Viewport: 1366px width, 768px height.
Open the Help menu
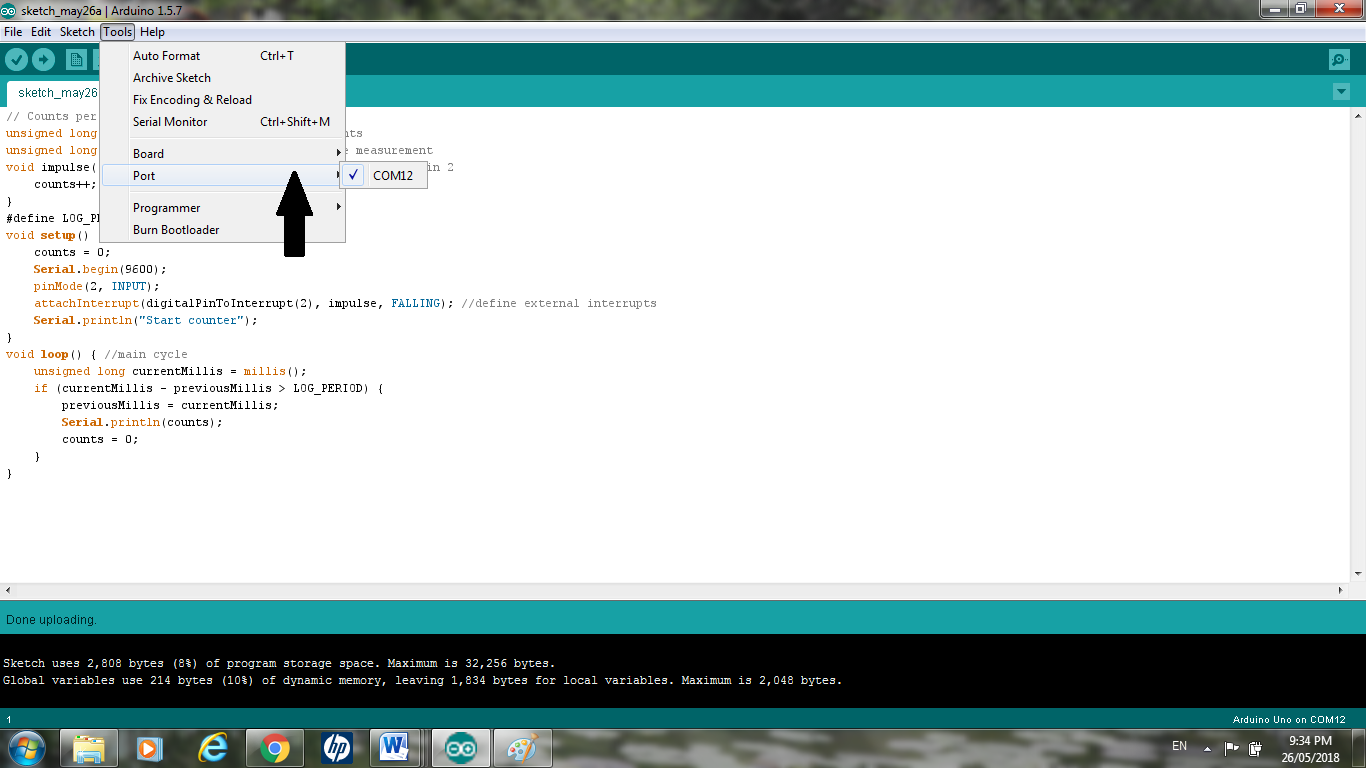[x=152, y=32]
